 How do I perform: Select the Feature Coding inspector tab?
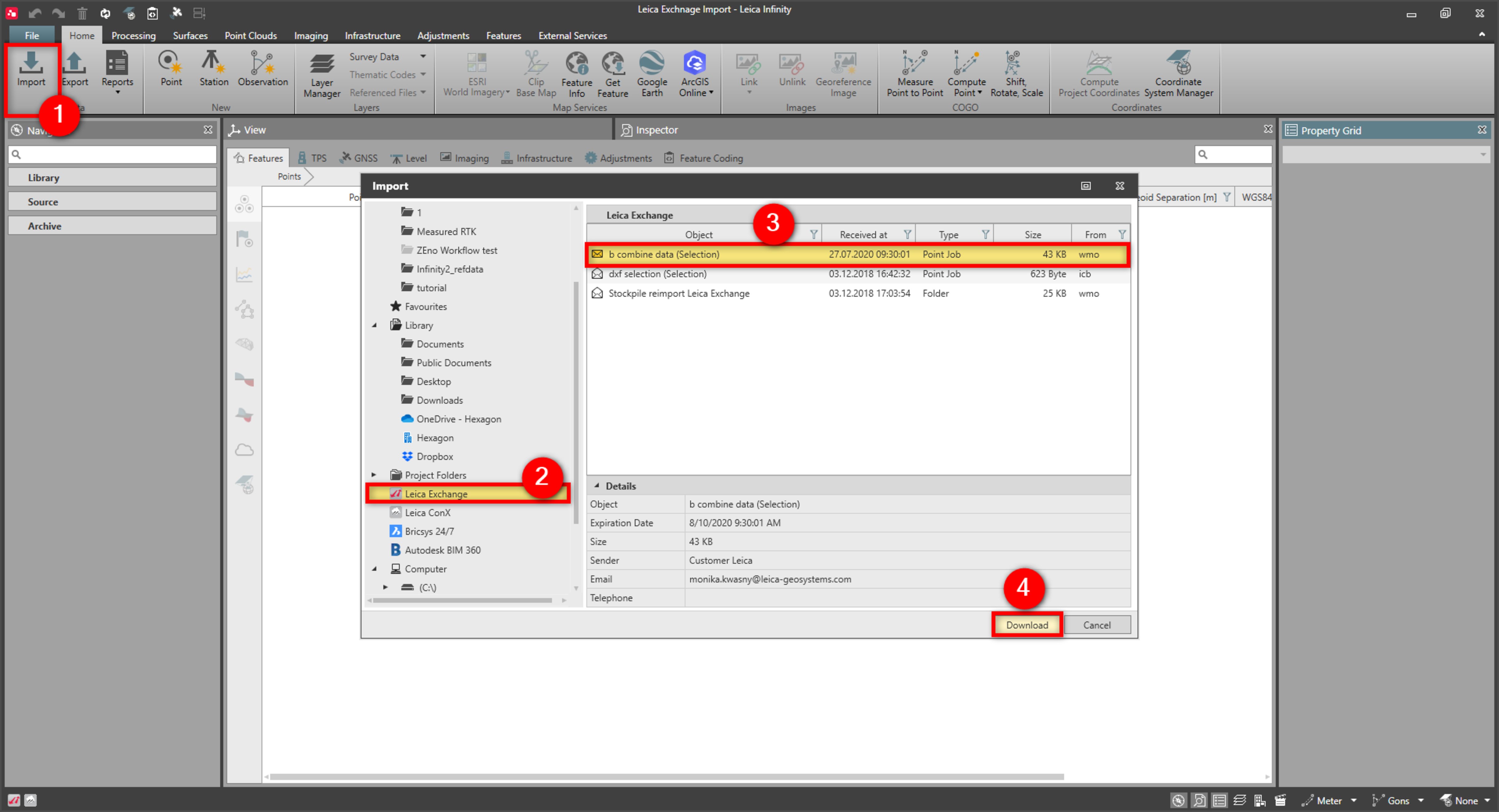[x=704, y=158]
